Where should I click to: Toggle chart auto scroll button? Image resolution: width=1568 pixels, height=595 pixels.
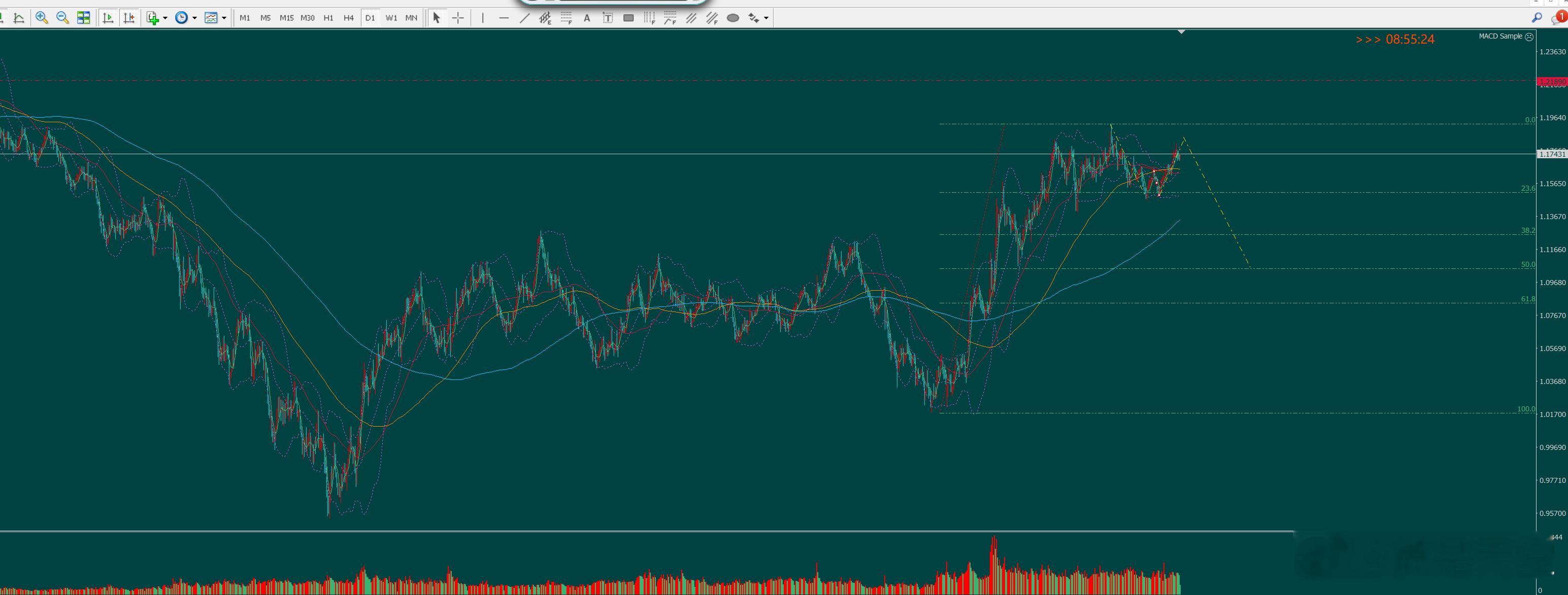(x=108, y=18)
